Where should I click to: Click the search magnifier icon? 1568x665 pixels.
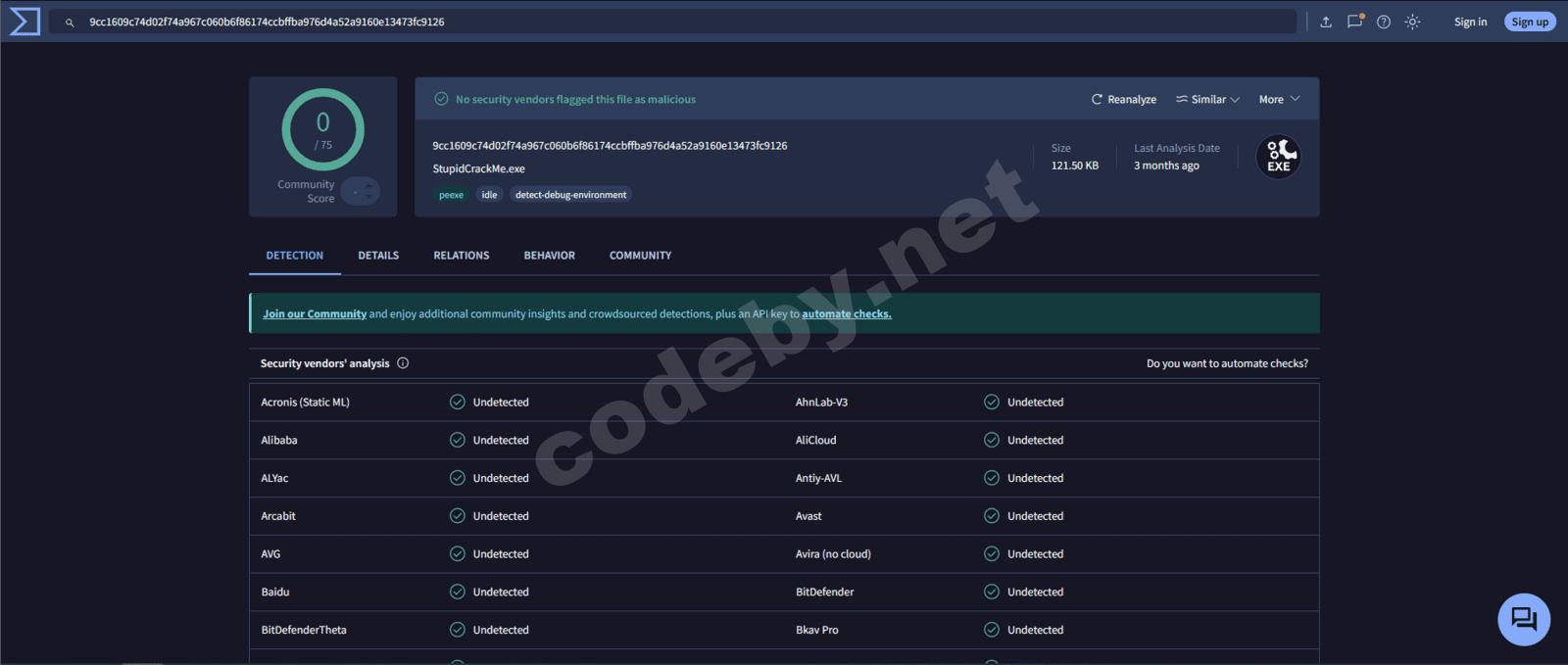click(70, 23)
